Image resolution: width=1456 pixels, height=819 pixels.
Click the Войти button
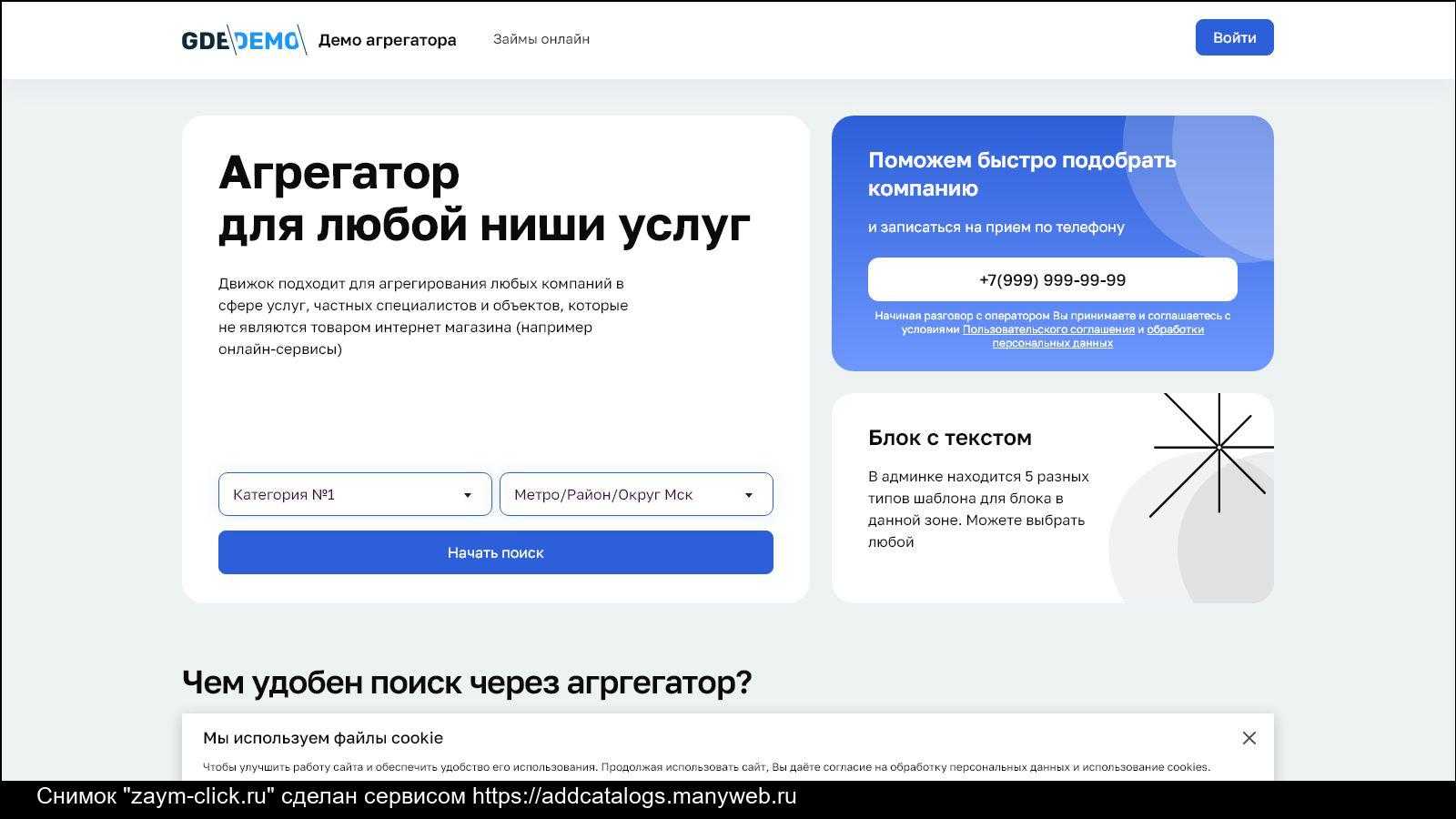[1234, 37]
